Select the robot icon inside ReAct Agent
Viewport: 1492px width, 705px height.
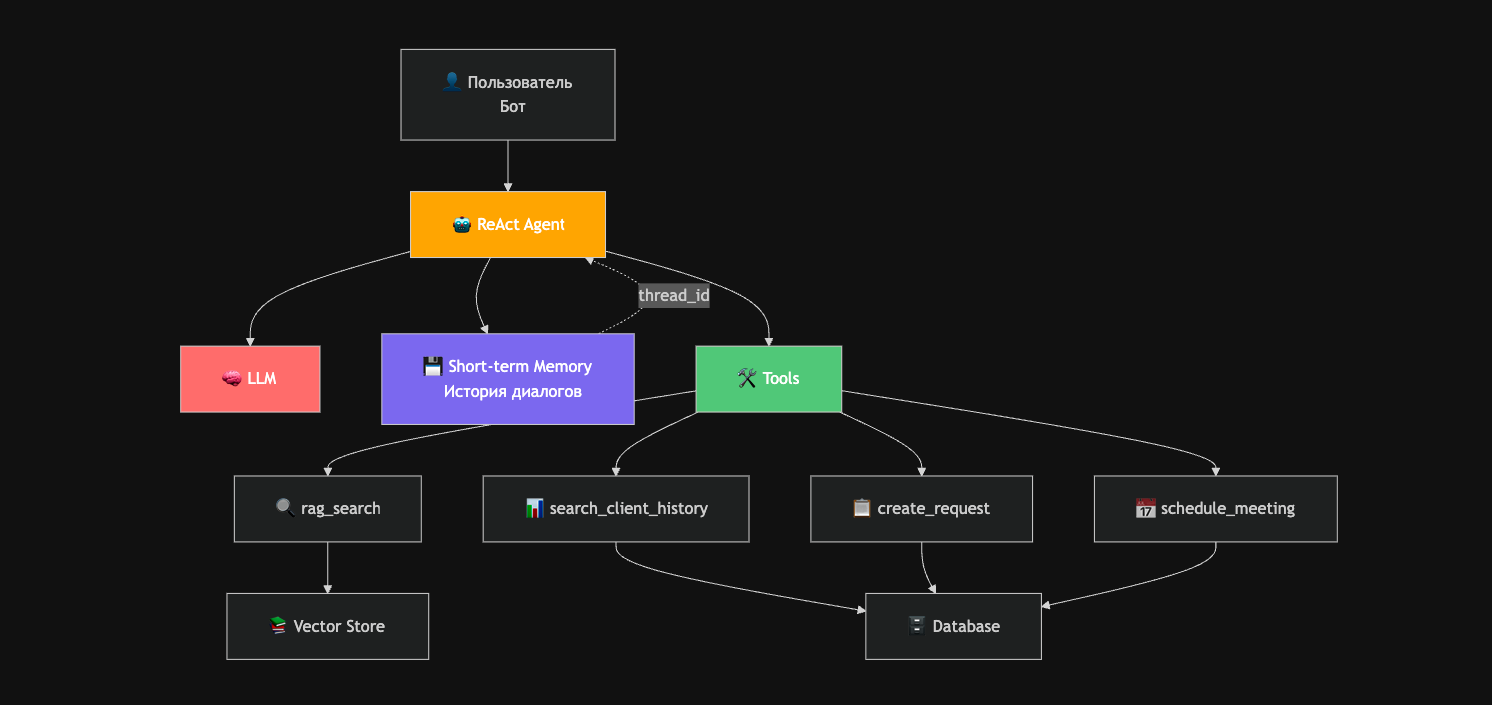pyautogui.click(x=461, y=224)
